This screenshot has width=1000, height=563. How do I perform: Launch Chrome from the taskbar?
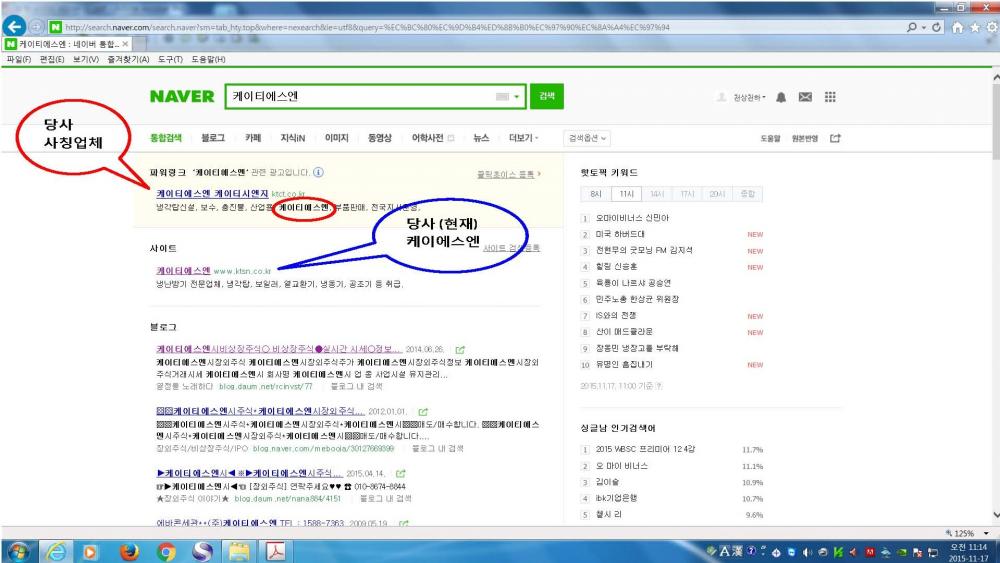point(166,552)
